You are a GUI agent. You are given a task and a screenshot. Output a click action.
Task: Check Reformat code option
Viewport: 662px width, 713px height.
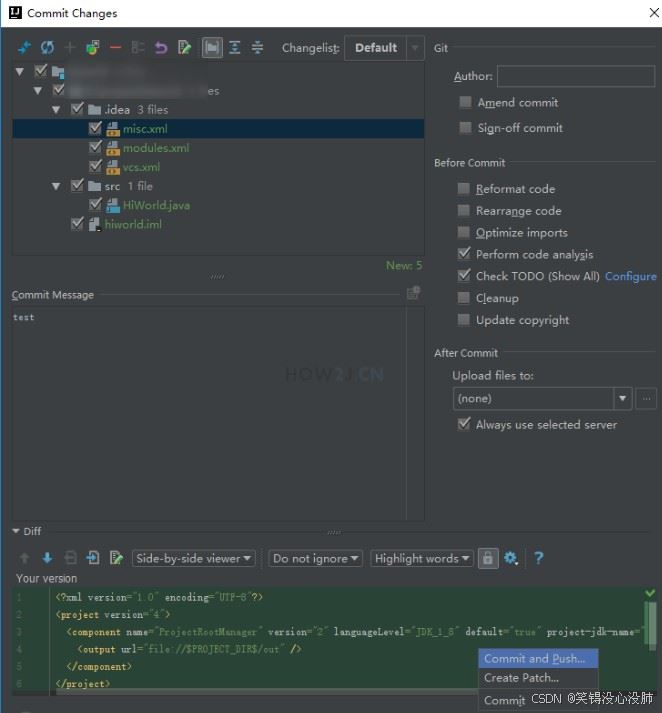point(463,188)
